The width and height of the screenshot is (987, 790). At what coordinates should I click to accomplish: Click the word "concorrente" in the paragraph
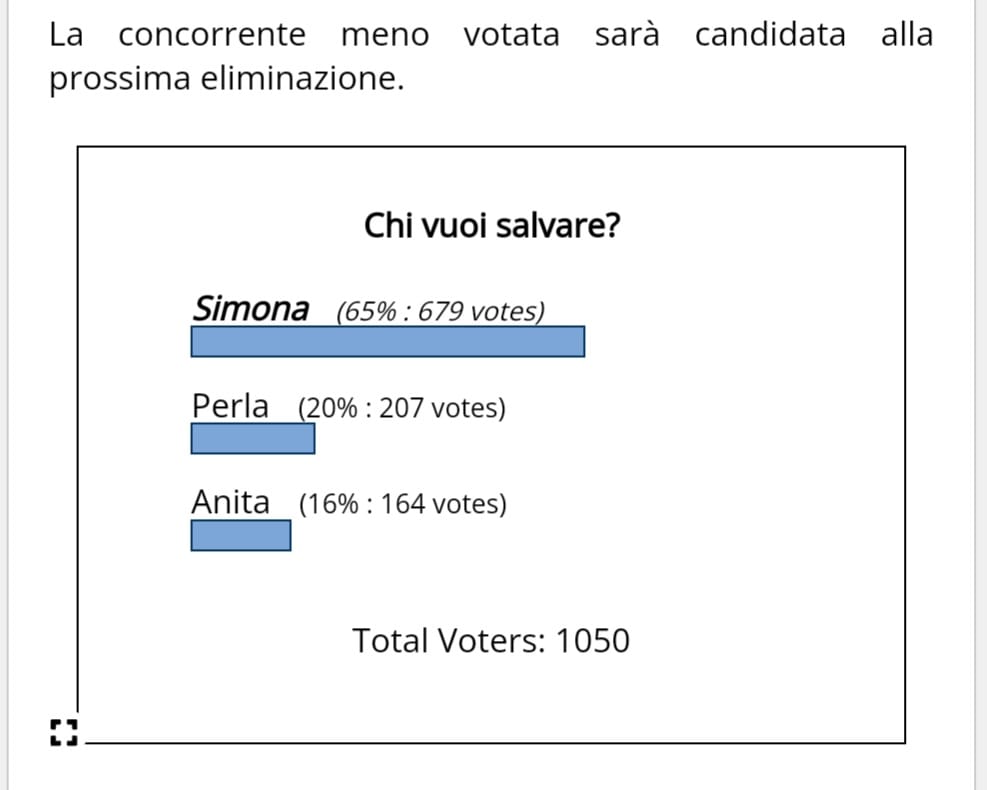tap(212, 35)
